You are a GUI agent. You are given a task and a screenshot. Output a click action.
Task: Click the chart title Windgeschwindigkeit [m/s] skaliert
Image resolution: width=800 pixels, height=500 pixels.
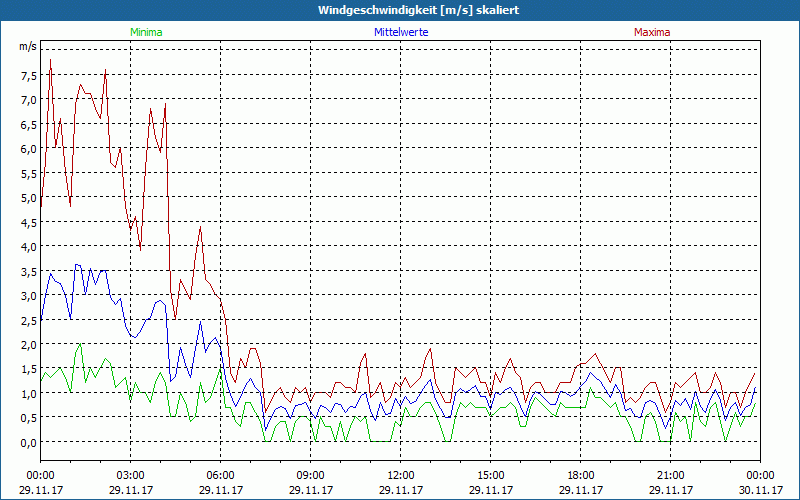tap(418, 10)
